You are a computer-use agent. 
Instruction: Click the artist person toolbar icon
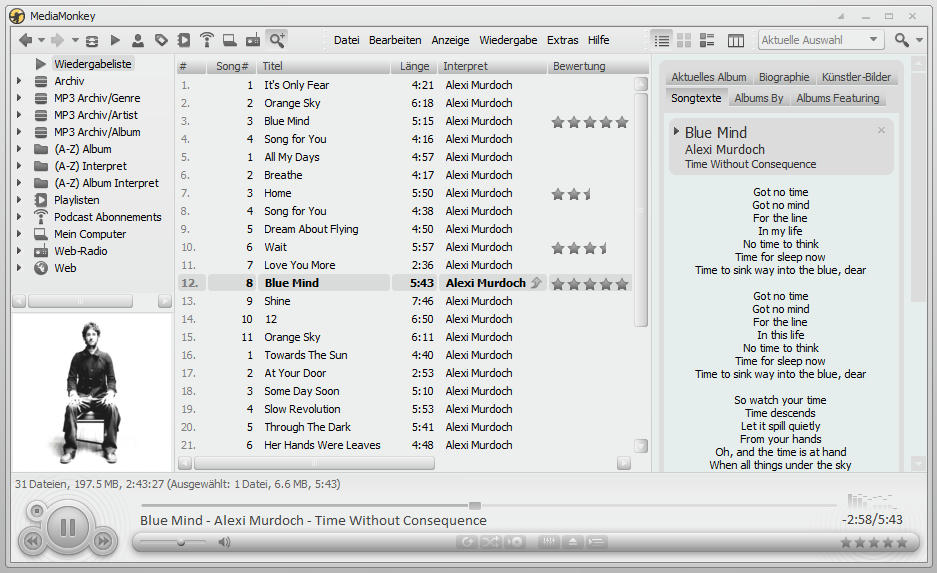coord(137,40)
